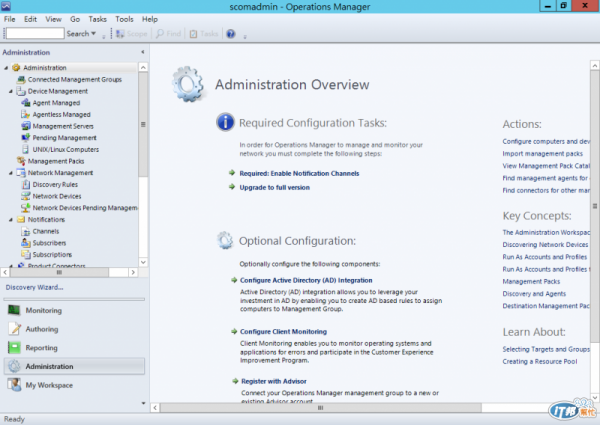The height and width of the screenshot is (425, 600).
Task: Click tree pane vertical scrollbar up arrow
Action: [143, 67]
